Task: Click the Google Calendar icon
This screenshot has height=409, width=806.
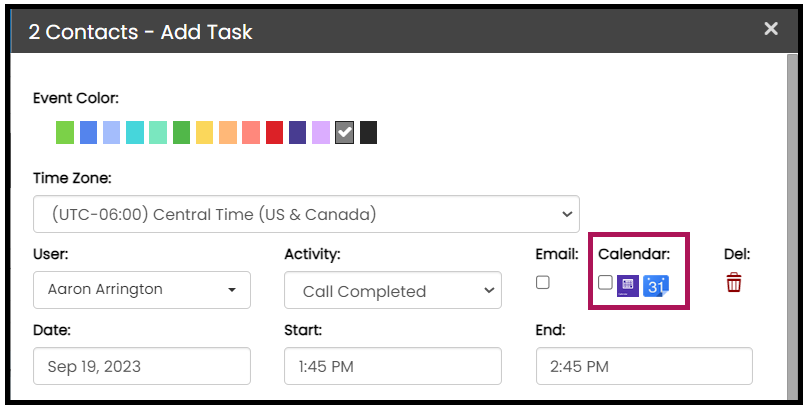Action: [x=656, y=285]
